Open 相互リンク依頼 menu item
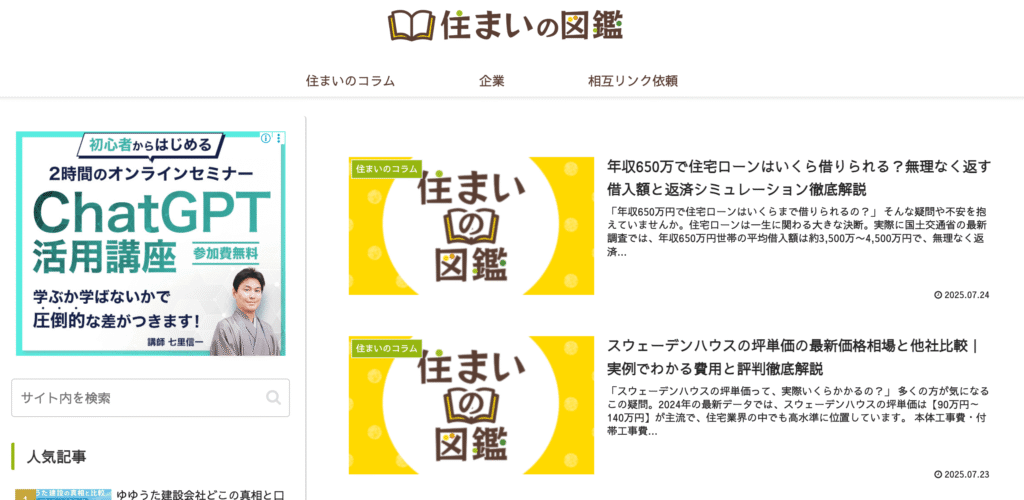The height and width of the screenshot is (500, 1024). coord(633,82)
